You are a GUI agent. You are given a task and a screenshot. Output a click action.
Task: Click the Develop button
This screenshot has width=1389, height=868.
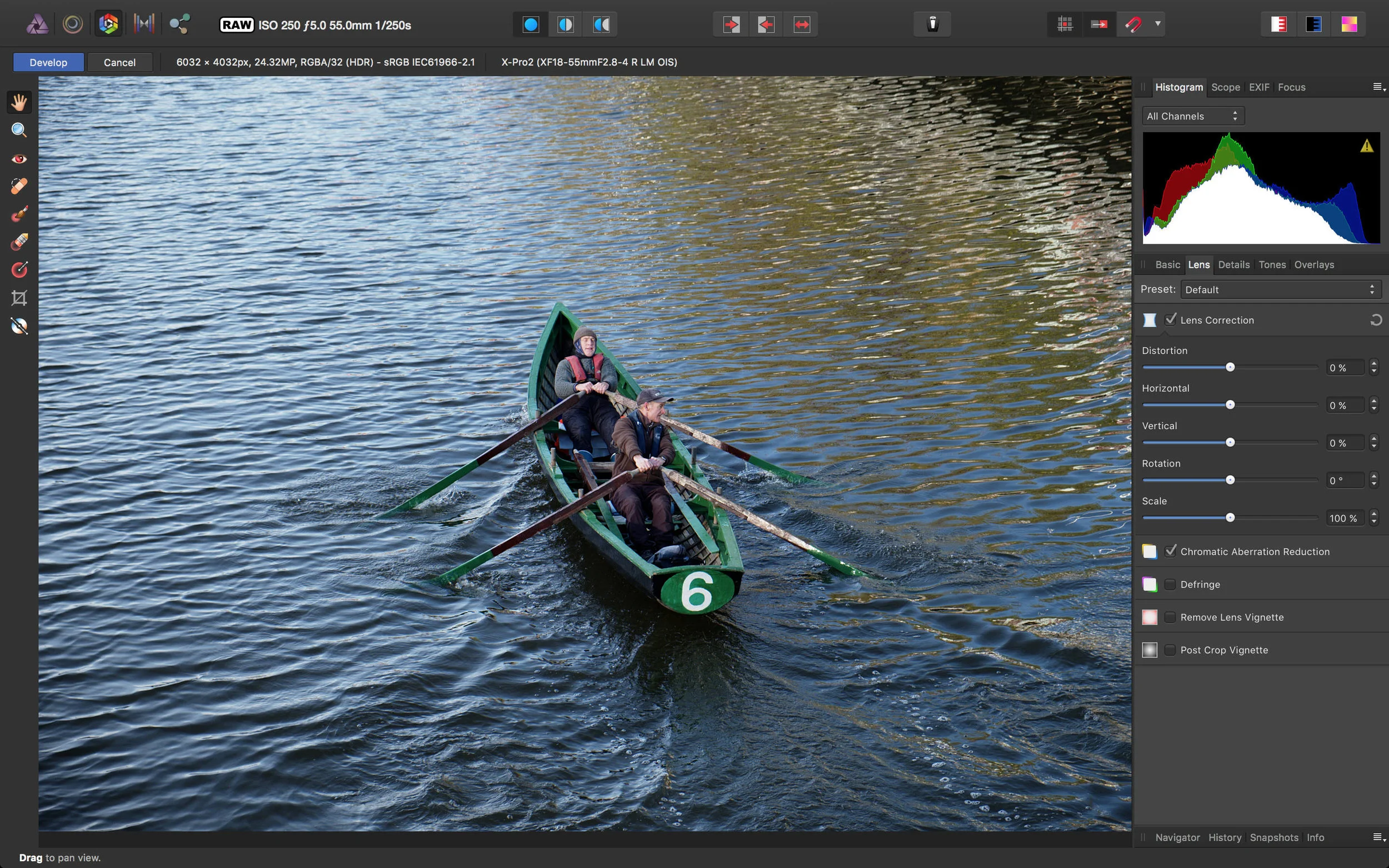(47, 62)
